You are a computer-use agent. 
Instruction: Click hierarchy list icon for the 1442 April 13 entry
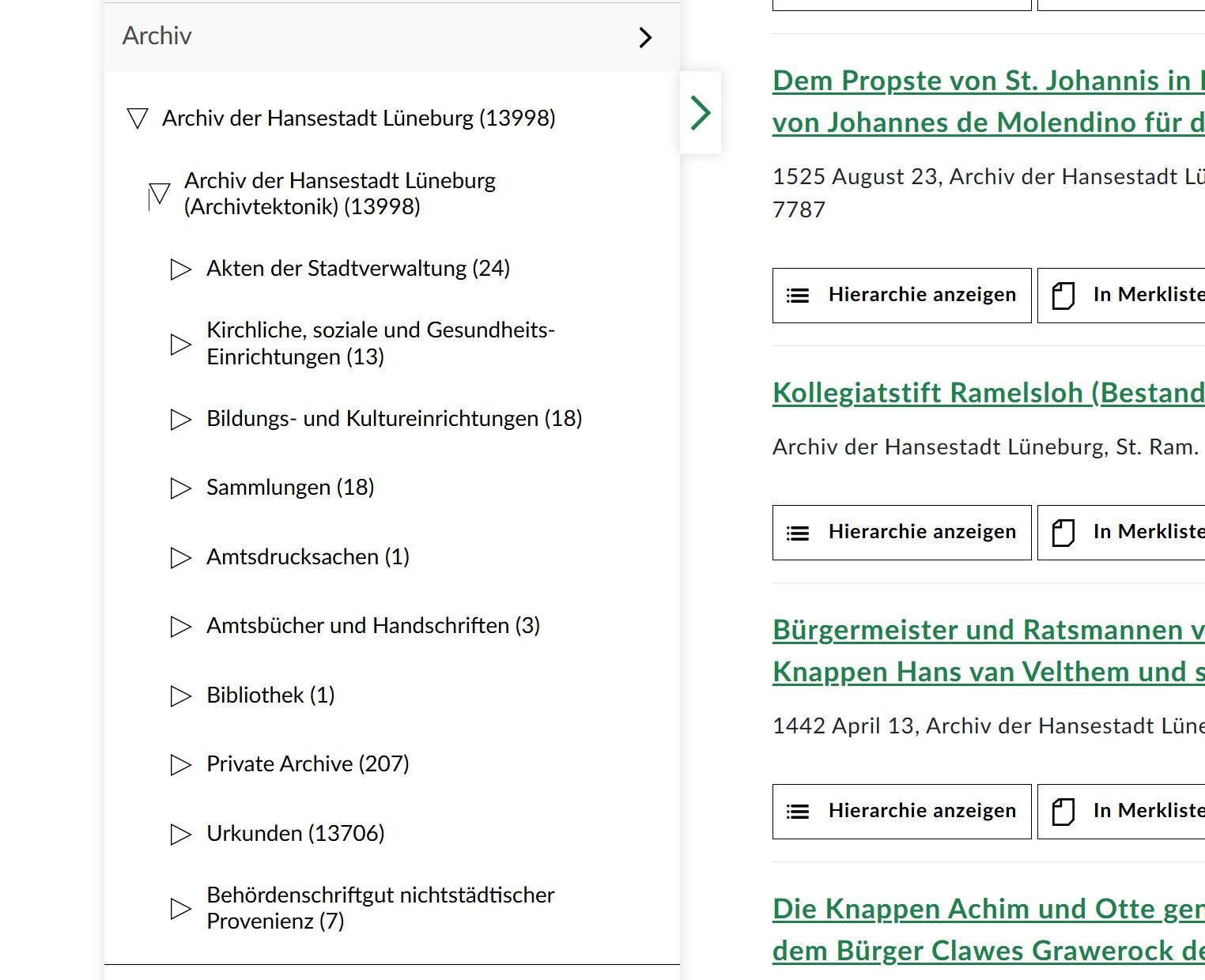pyautogui.click(x=798, y=812)
